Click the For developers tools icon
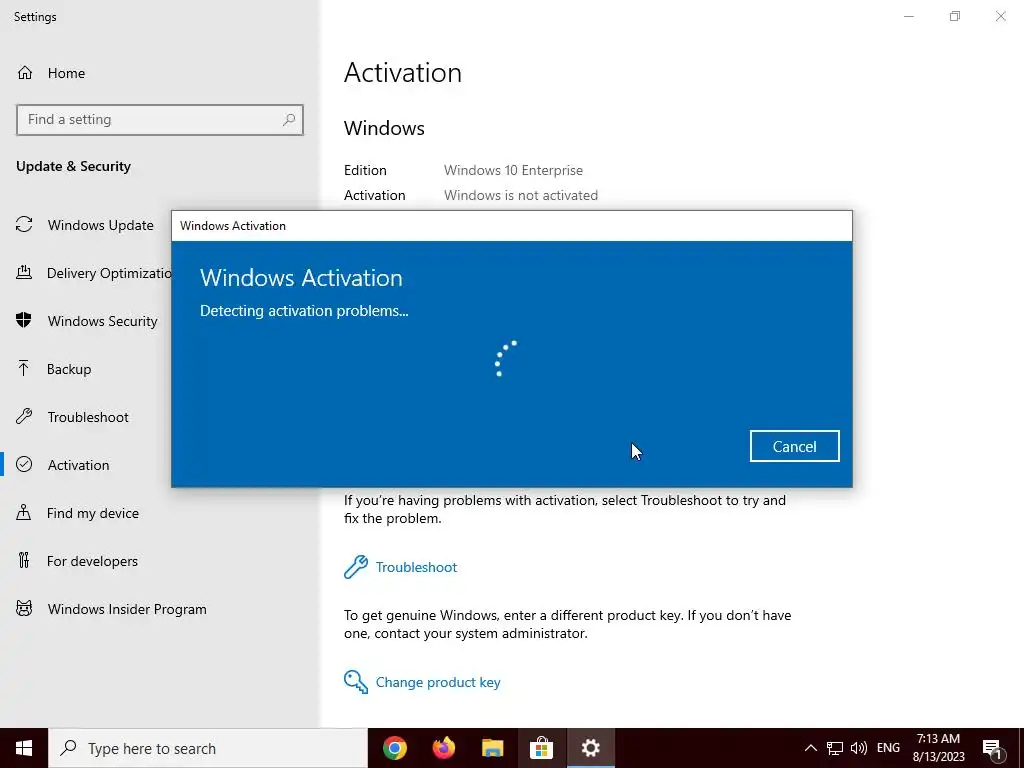This screenshot has height=768, width=1024. tap(24, 560)
